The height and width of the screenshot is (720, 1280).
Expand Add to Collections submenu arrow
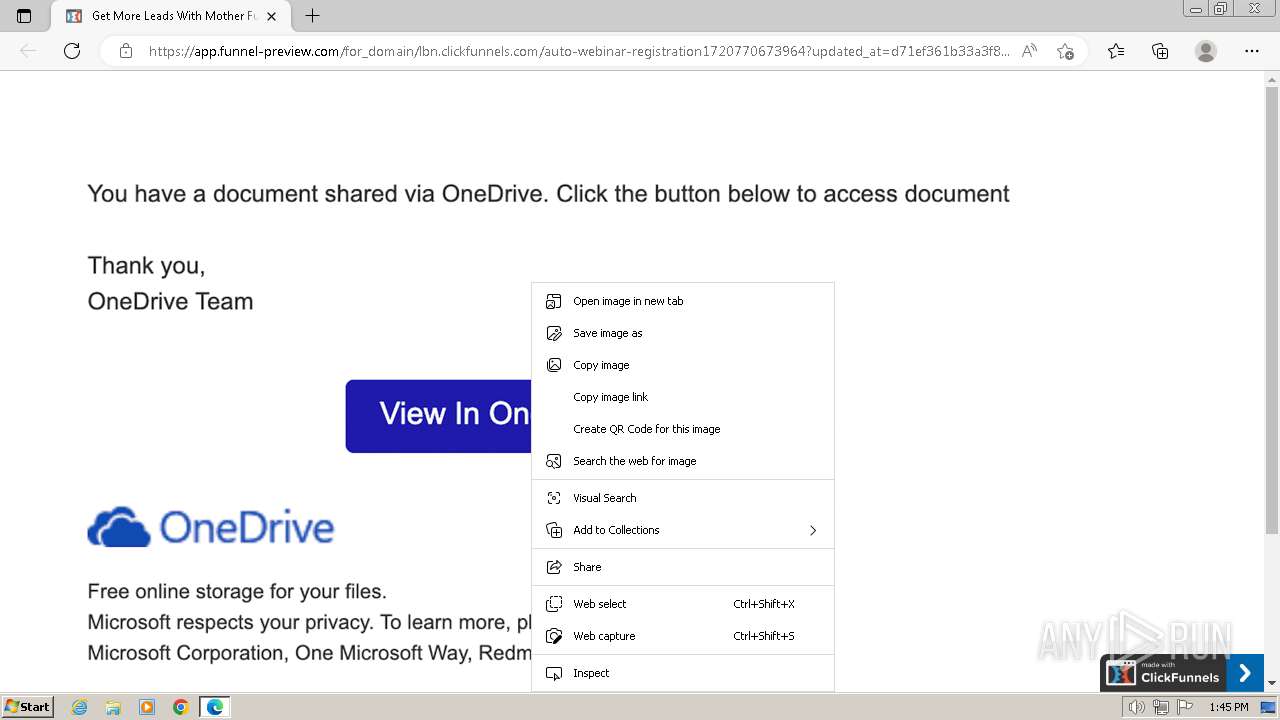[812, 530]
